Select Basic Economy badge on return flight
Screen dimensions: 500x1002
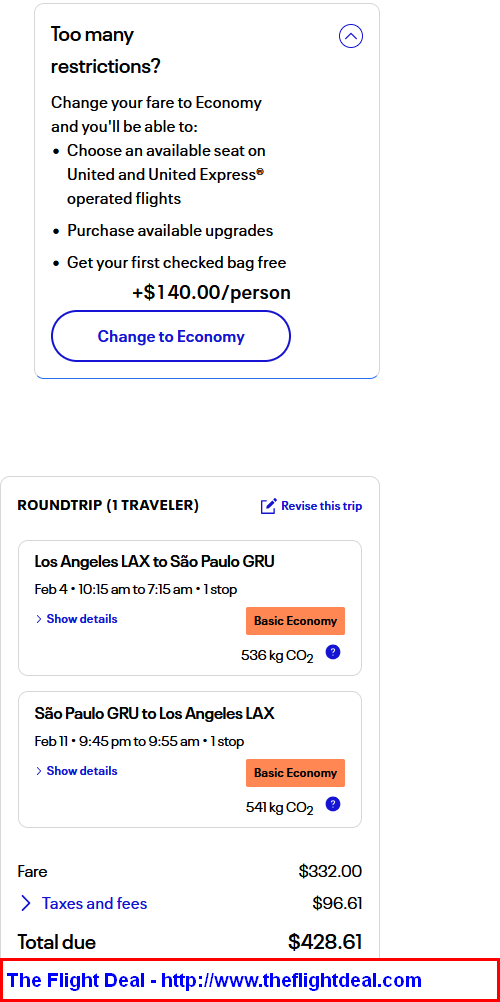(x=295, y=773)
